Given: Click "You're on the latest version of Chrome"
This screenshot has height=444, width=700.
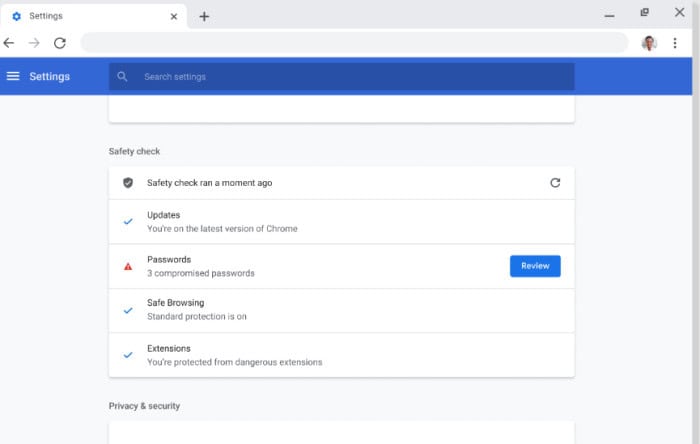Looking at the screenshot, I should point(222,228).
